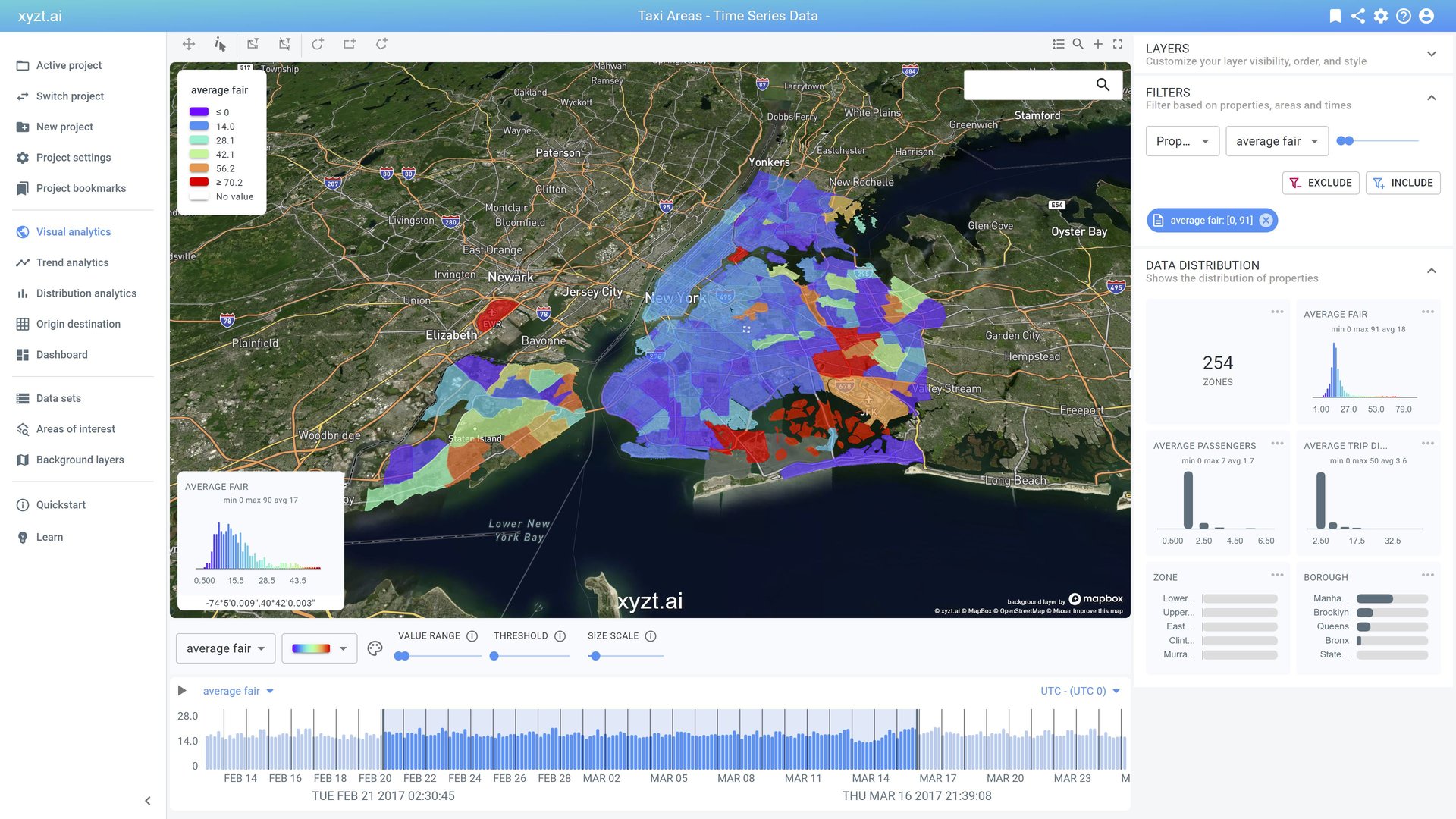Viewport: 1456px width, 819px height.
Task: Open the map legend list icon
Action: (1059, 44)
